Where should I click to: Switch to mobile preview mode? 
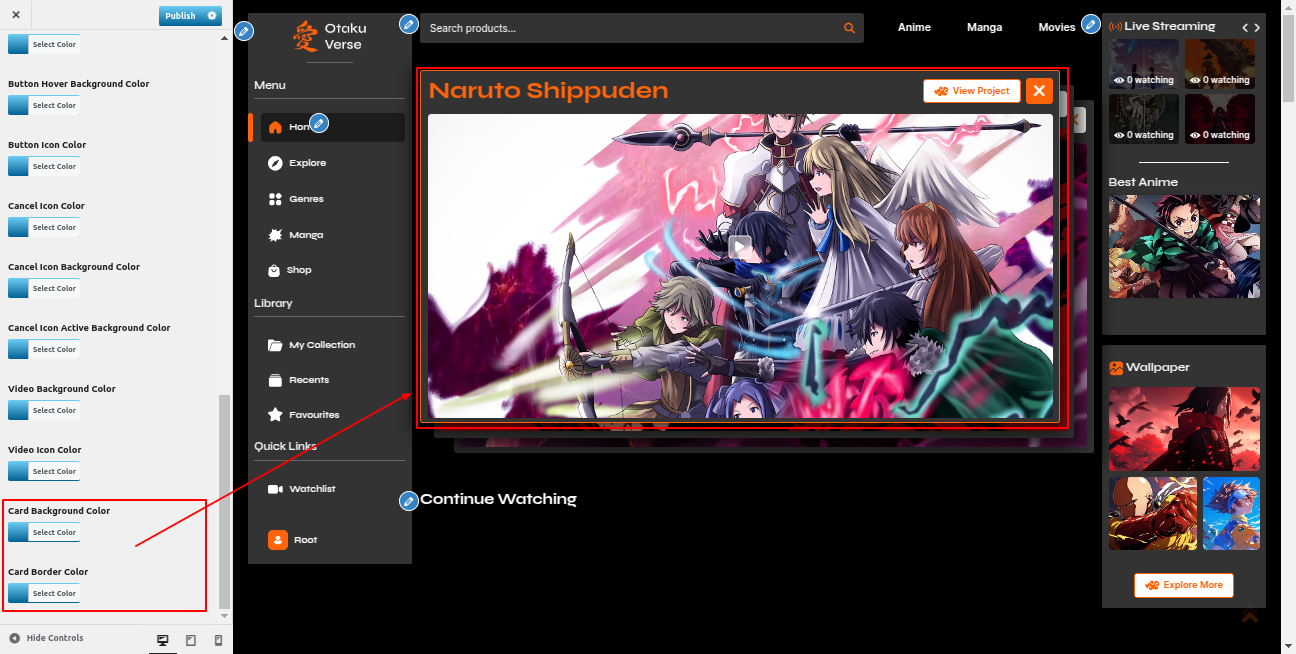[x=218, y=640]
